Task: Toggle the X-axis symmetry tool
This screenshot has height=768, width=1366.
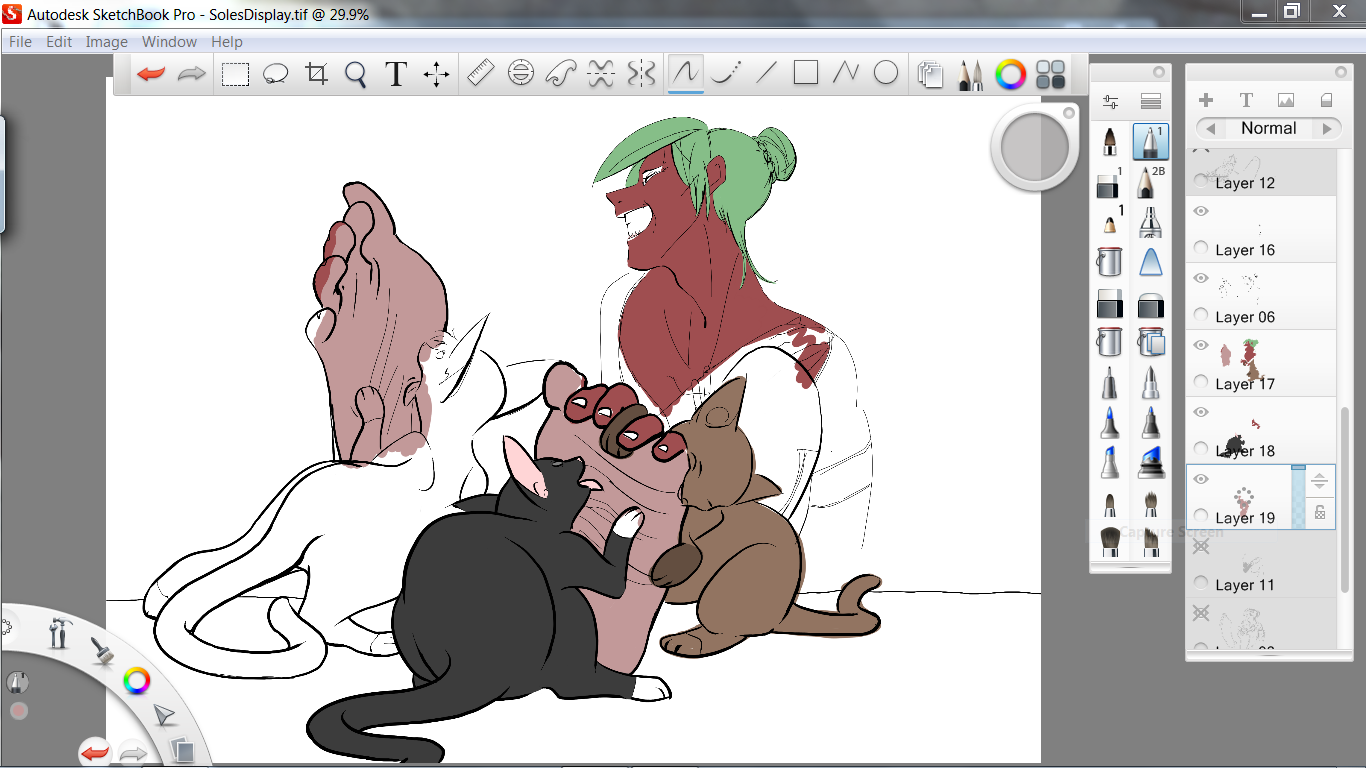Action: click(601, 73)
